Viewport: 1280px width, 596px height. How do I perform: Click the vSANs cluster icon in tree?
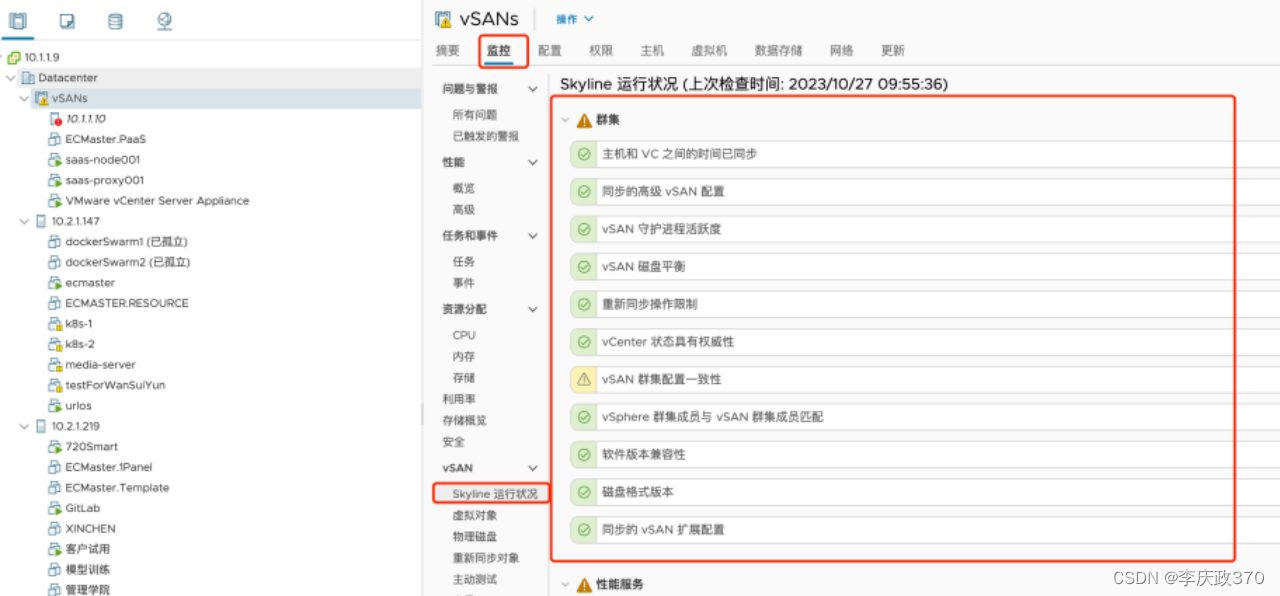click(x=41, y=98)
